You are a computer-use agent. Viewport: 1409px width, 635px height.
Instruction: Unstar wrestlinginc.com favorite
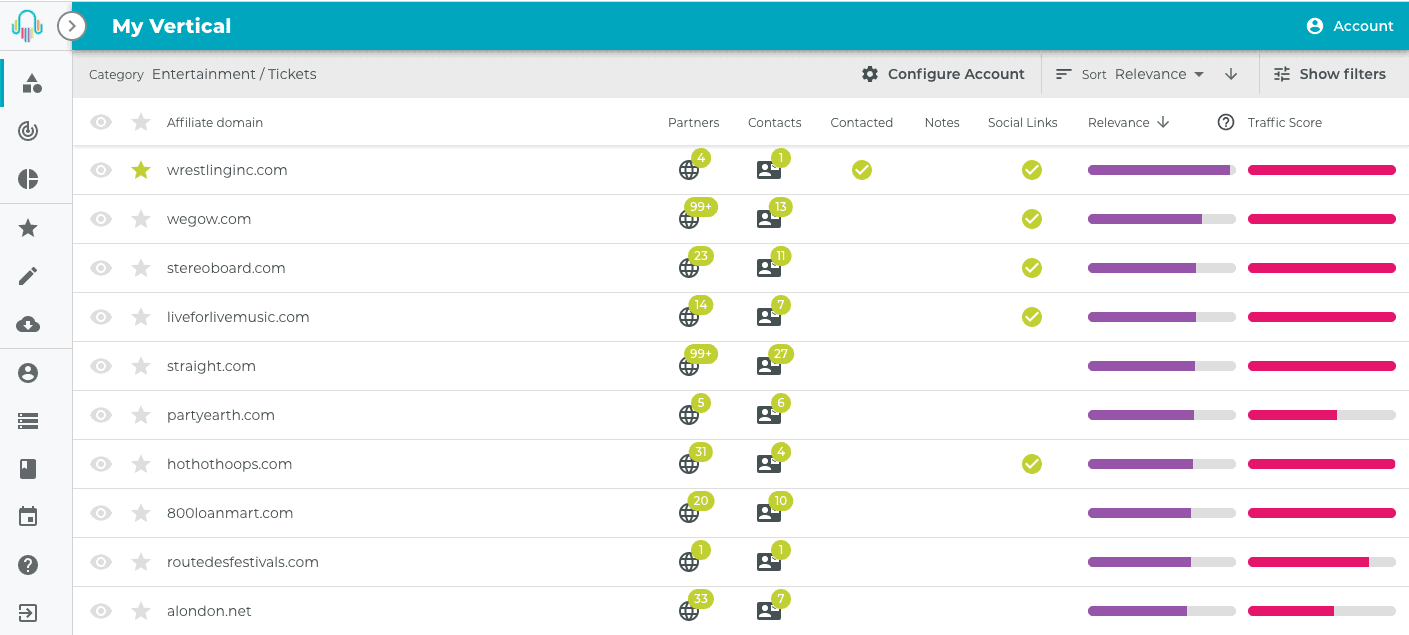pyautogui.click(x=141, y=170)
